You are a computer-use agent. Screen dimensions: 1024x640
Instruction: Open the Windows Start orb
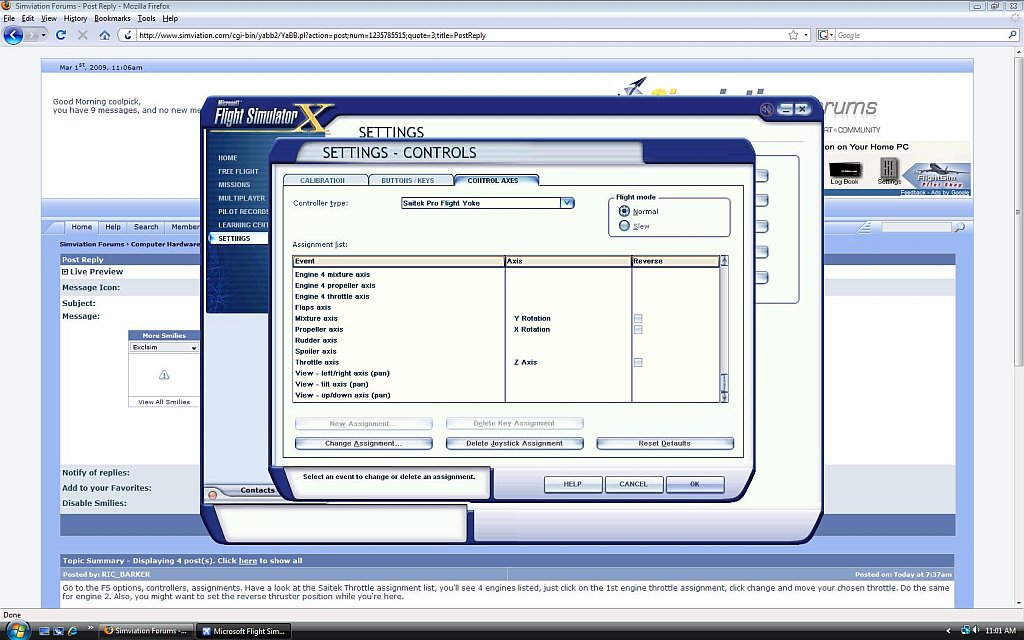(x=17, y=630)
